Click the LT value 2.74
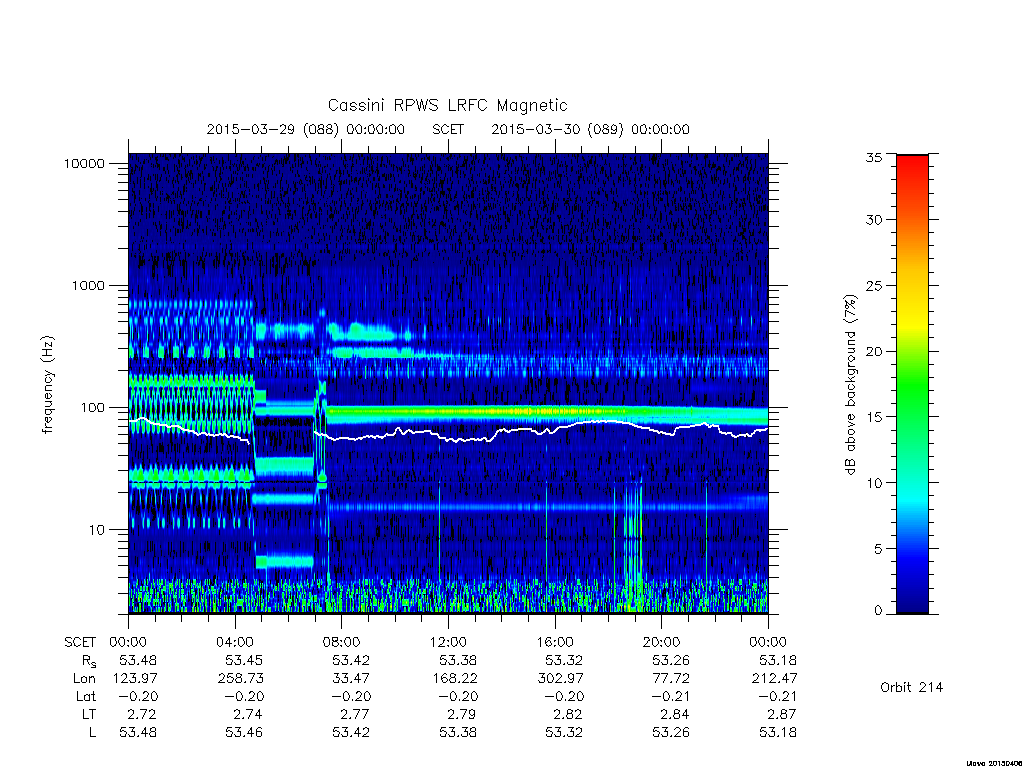The image size is (1024, 768). click(x=249, y=714)
